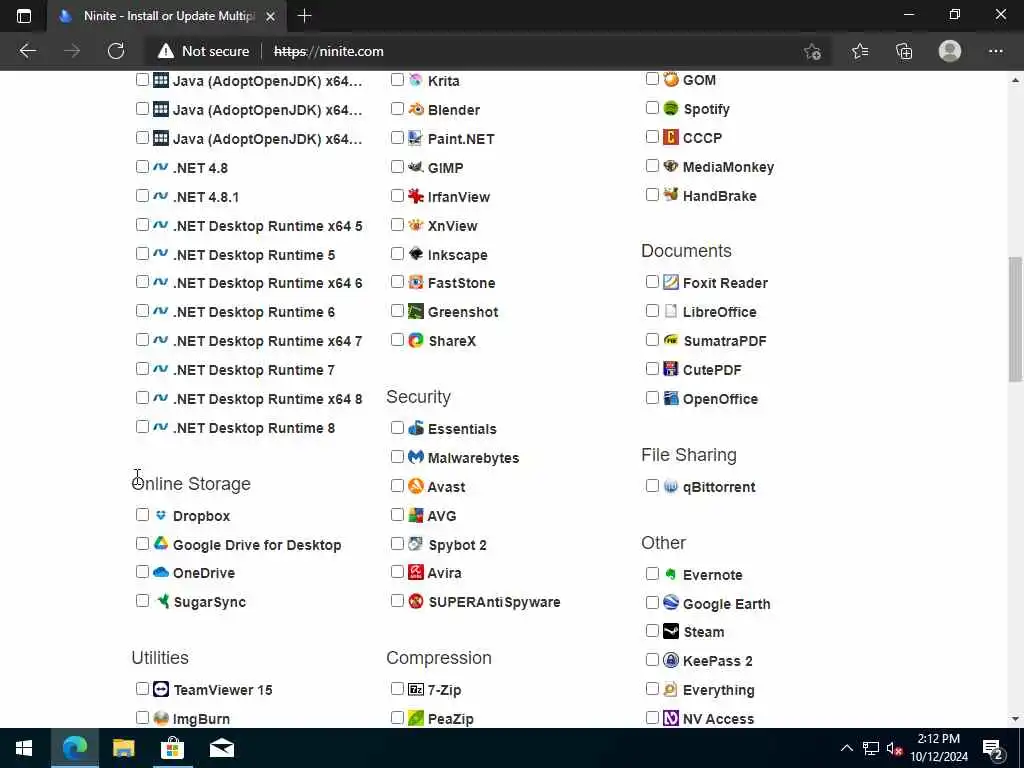Click the Blender logo icon
1024x768 pixels.
coord(415,109)
